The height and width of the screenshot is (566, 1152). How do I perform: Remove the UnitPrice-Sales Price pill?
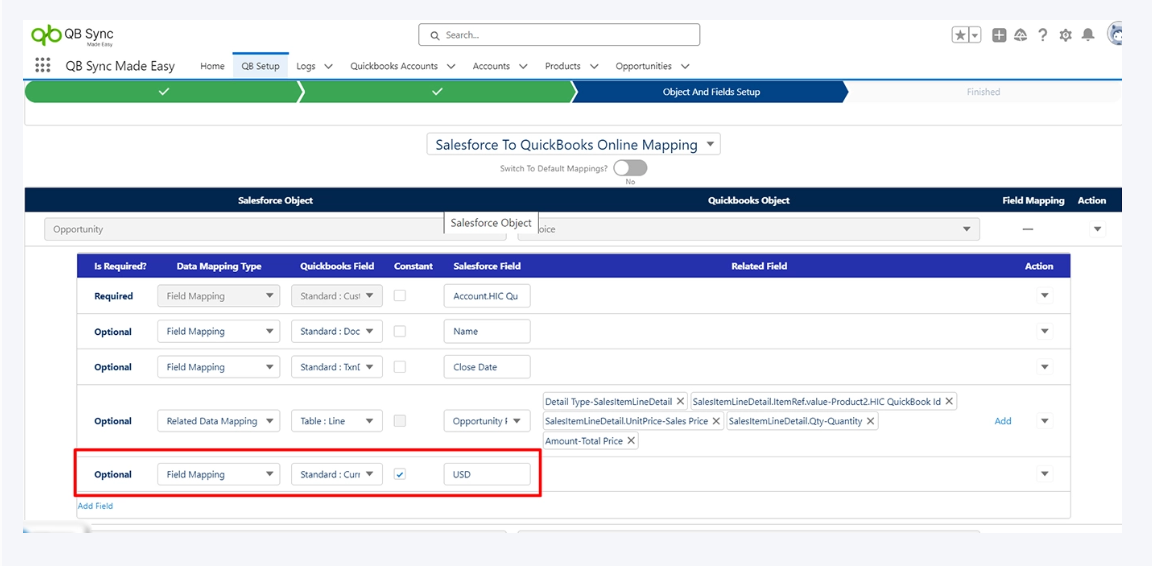(x=716, y=421)
